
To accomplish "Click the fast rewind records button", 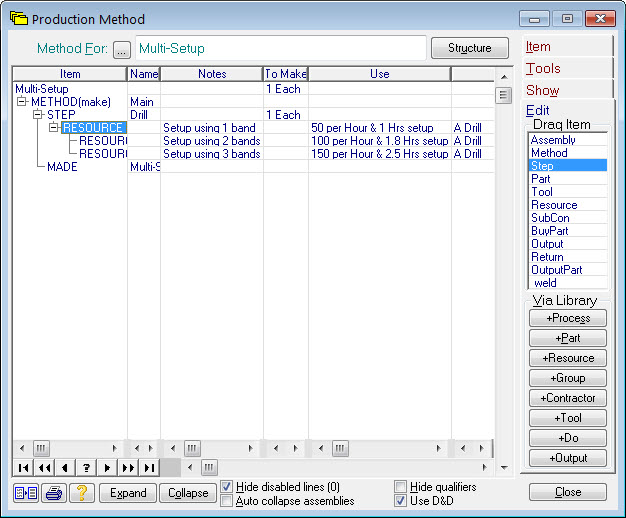I will [x=44, y=468].
